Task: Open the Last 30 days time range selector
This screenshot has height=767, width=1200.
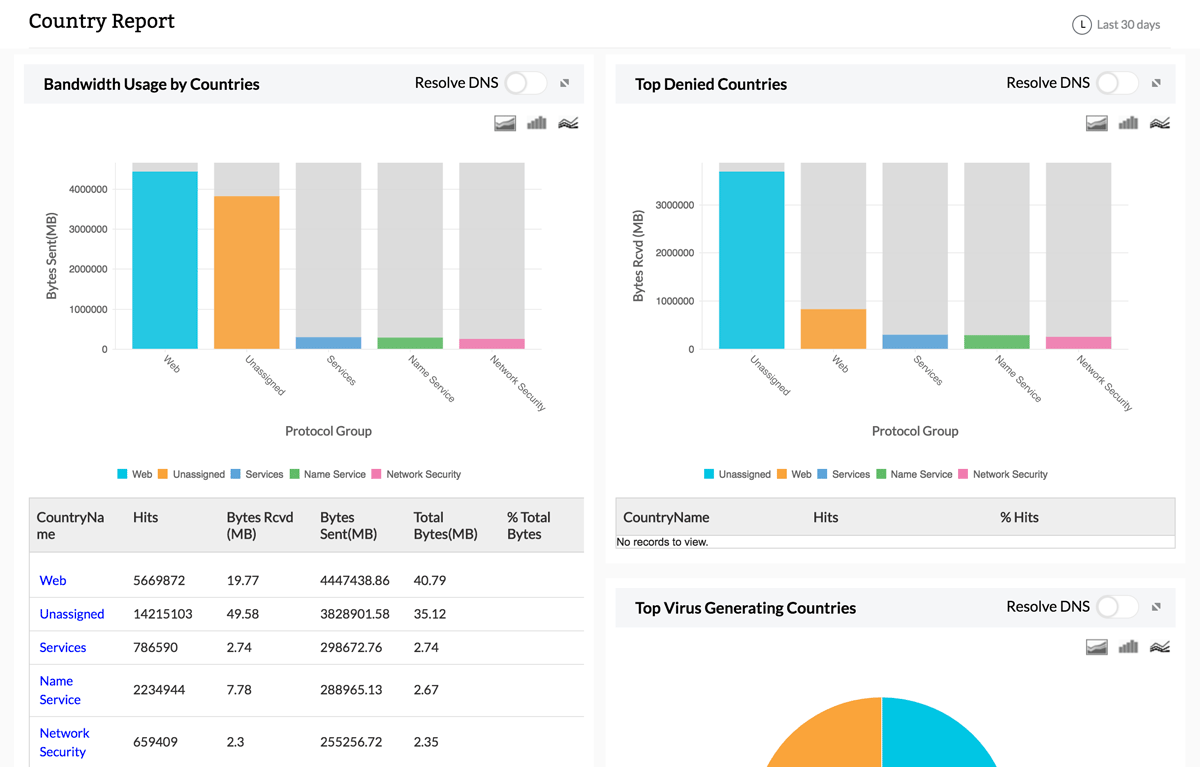Action: pos(1117,24)
